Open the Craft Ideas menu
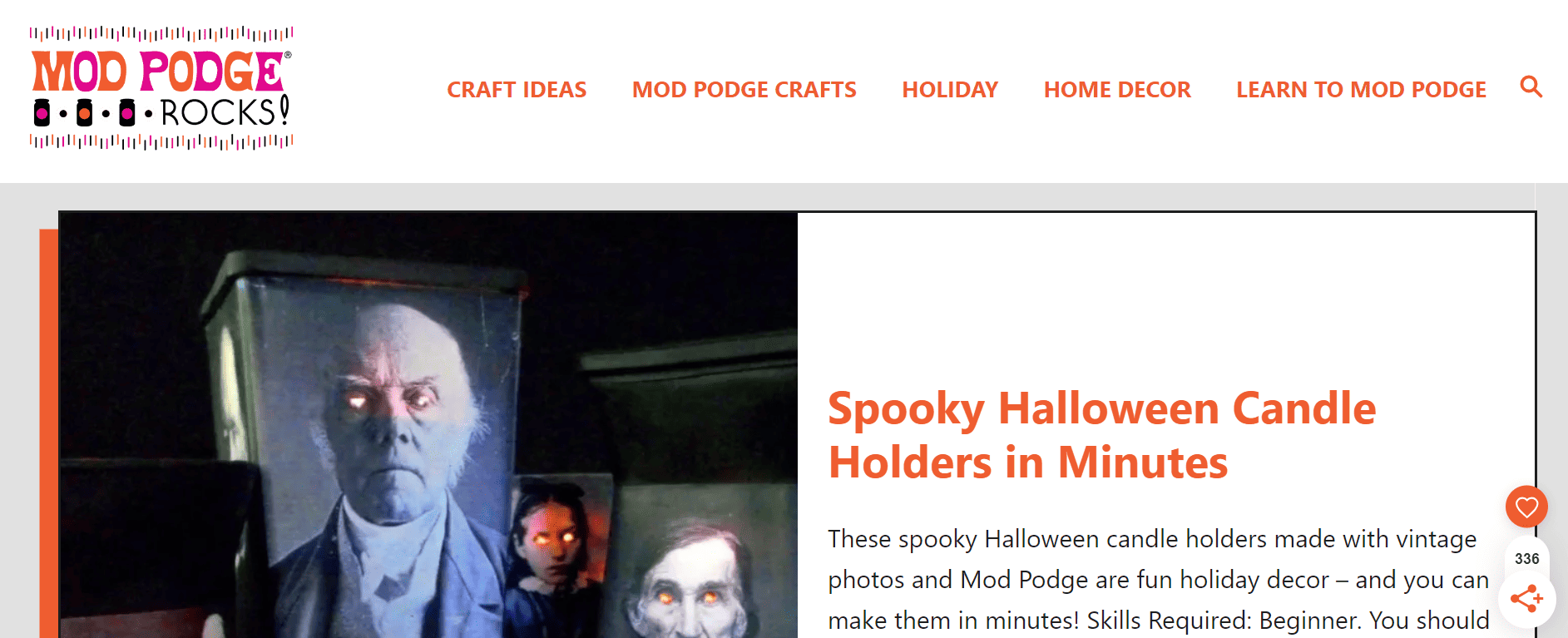The image size is (1568, 638). coord(517,90)
